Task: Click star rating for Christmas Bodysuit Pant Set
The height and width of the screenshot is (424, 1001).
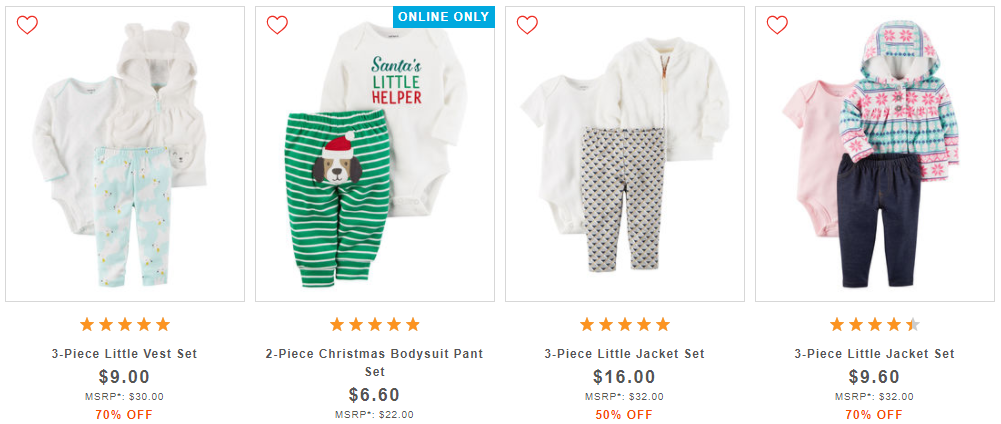Action: [375, 324]
